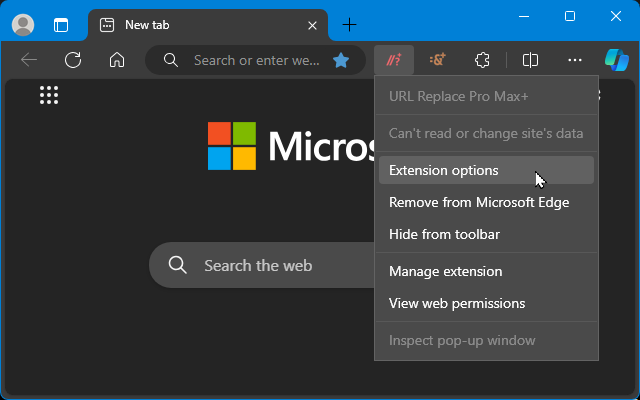The height and width of the screenshot is (400, 640).
Task: Open the Extensions puzzle piece menu
Action: tap(482, 60)
